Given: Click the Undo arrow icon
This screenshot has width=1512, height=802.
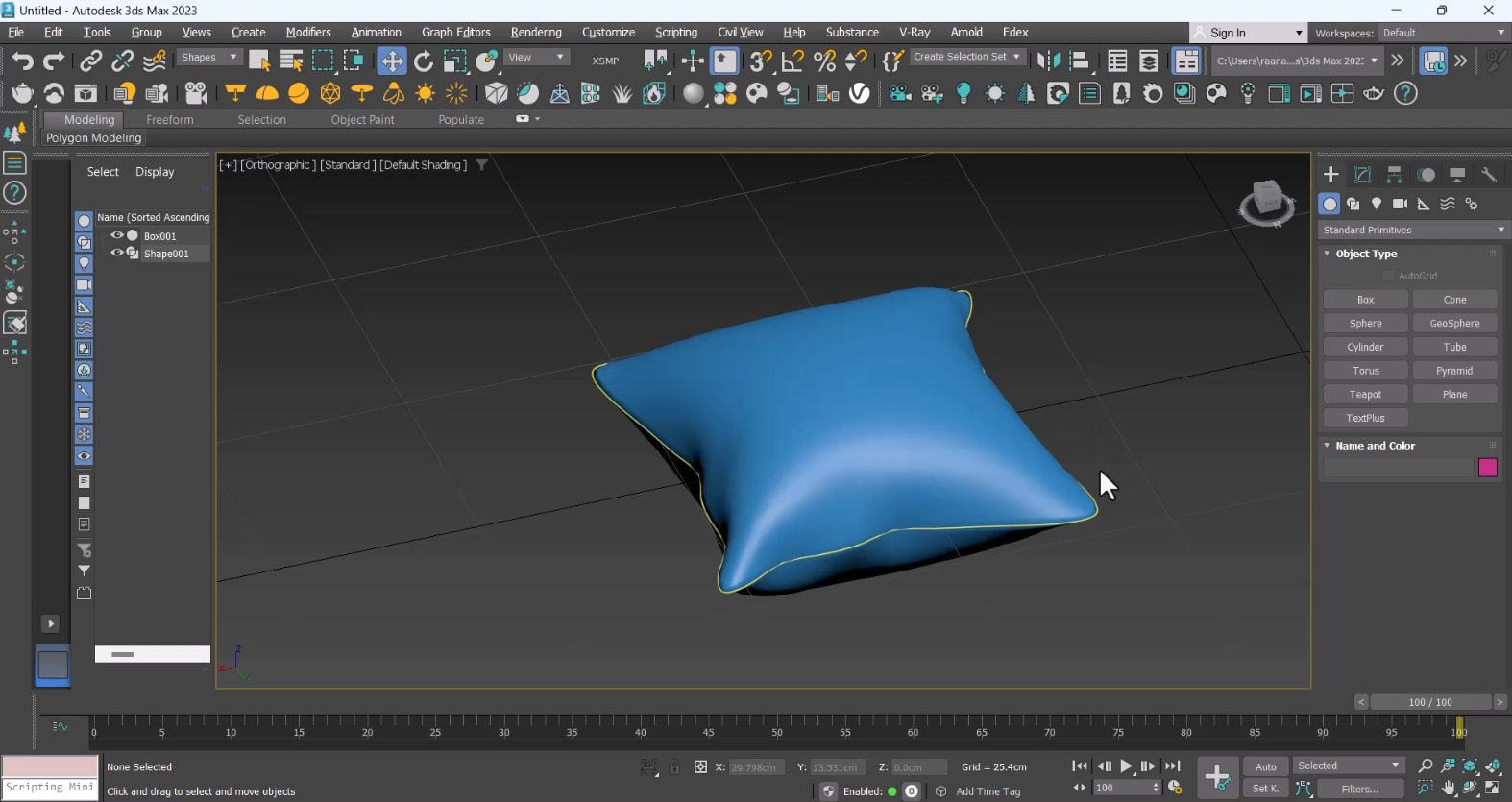Looking at the screenshot, I should (x=22, y=61).
